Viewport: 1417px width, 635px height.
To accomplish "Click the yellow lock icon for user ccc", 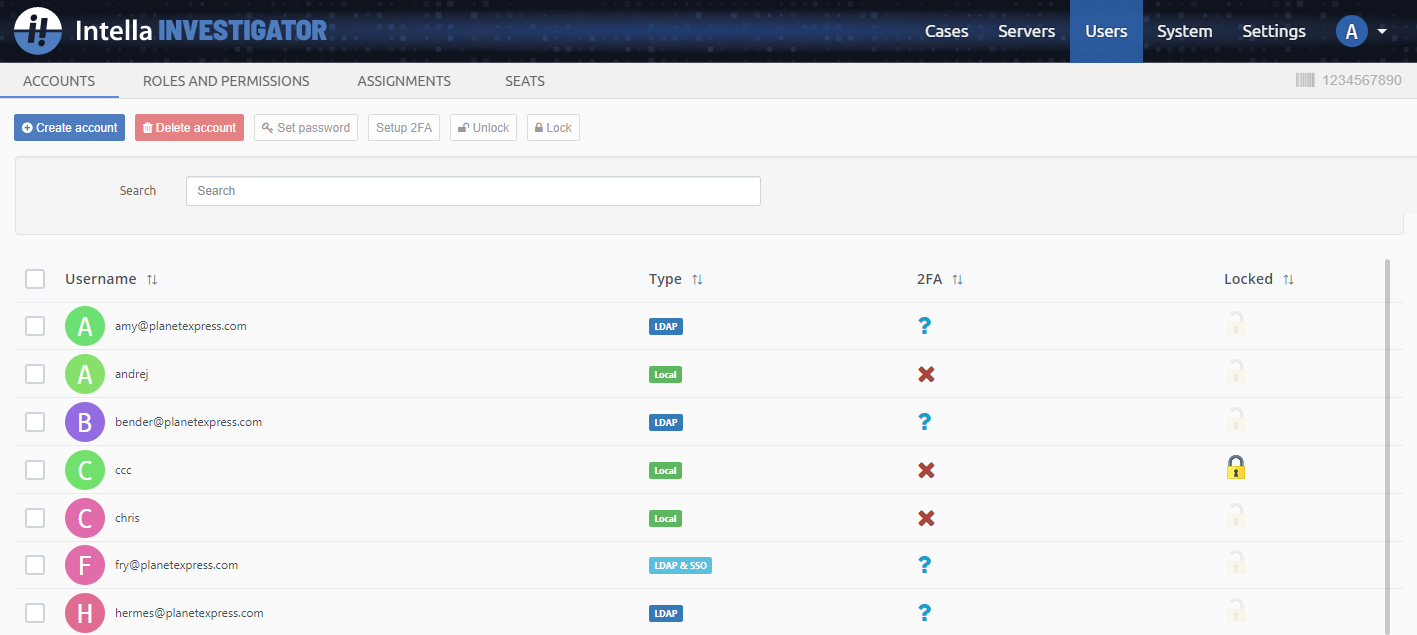I will click(x=1236, y=467).
